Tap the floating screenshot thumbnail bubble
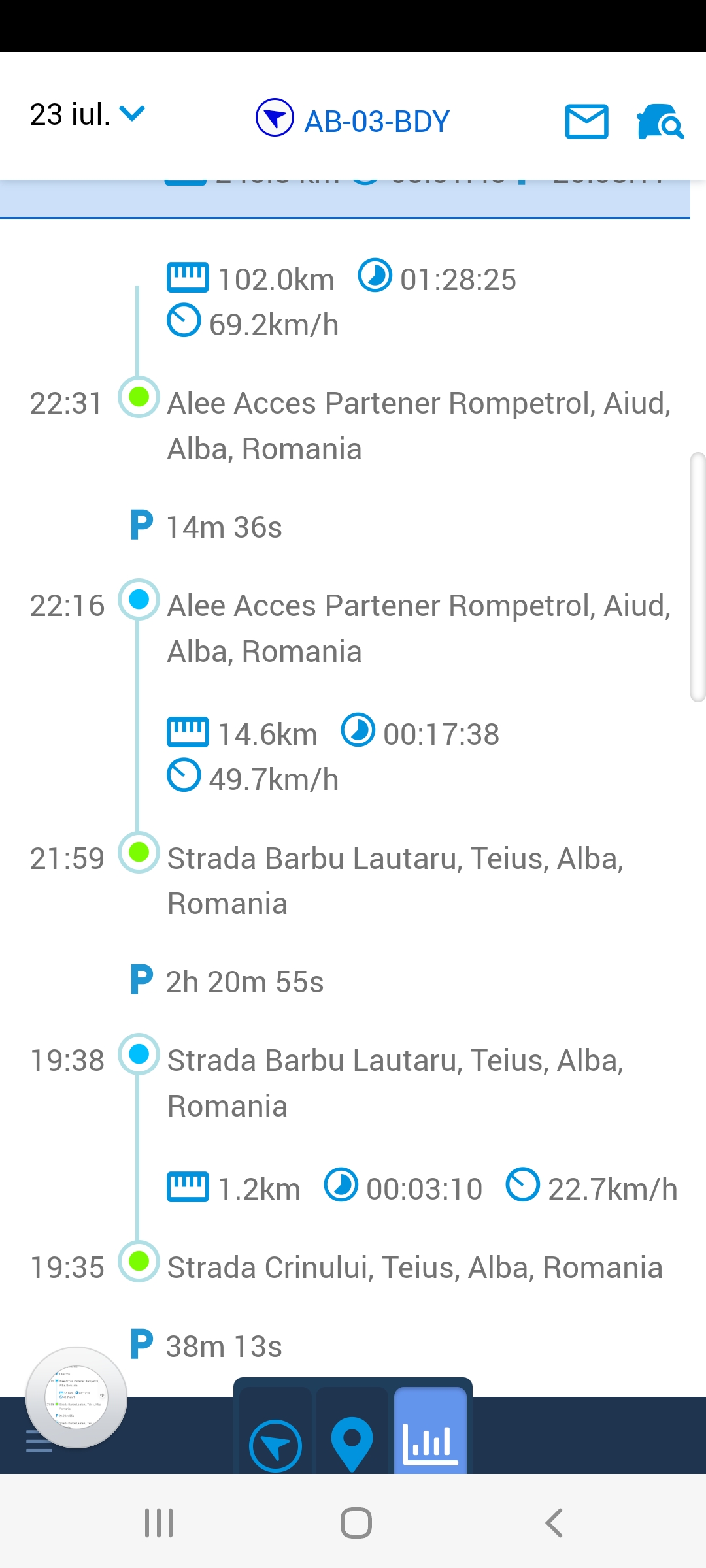Screen dimensions: 706x1568 click(76, 1397)
